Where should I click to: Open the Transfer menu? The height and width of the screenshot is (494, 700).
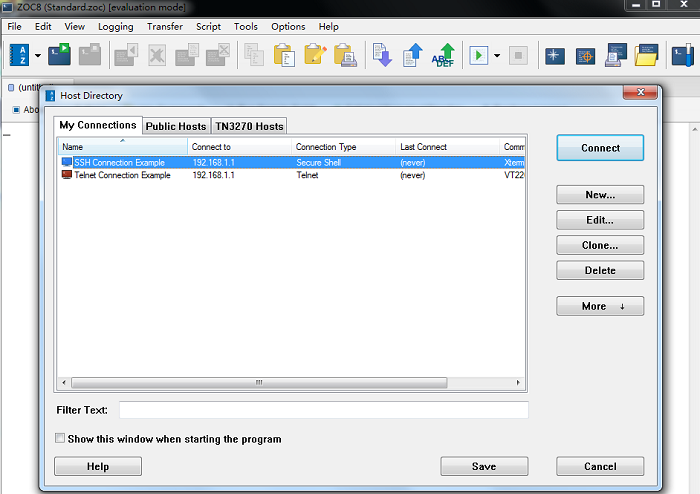pyautogui.click(x=164, y=27)
